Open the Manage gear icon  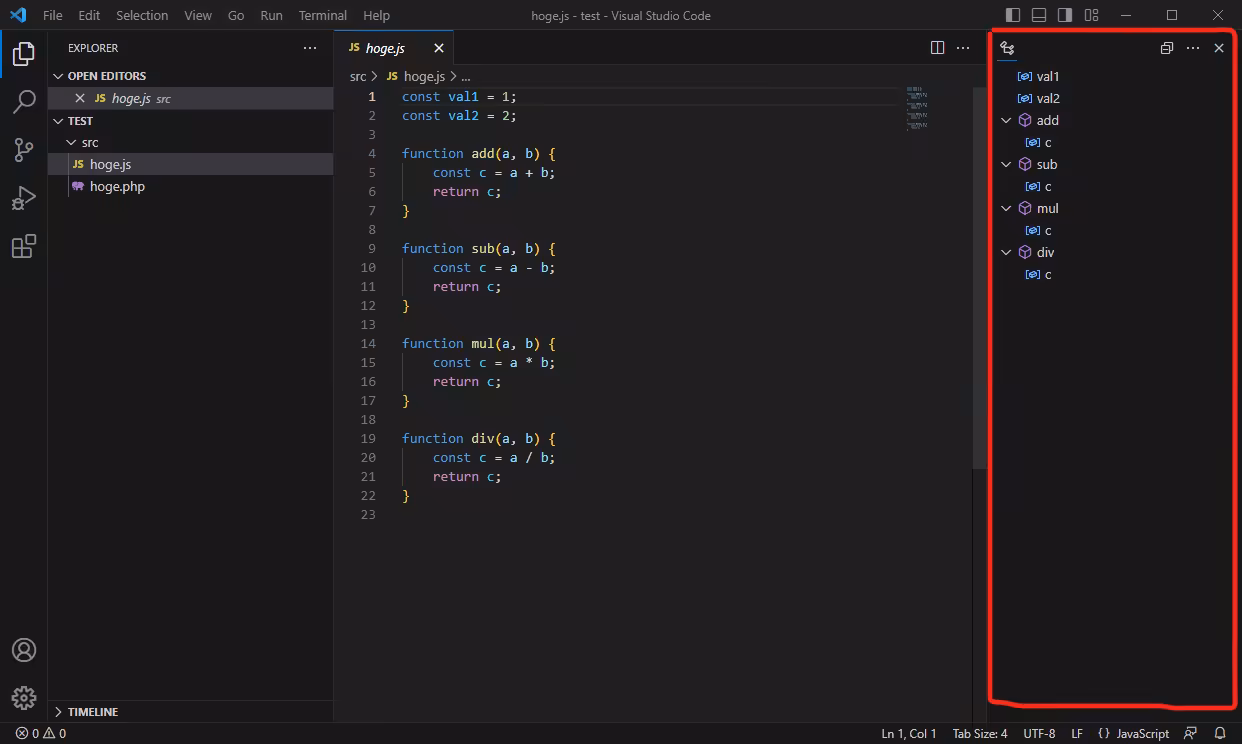coord(24,698)
